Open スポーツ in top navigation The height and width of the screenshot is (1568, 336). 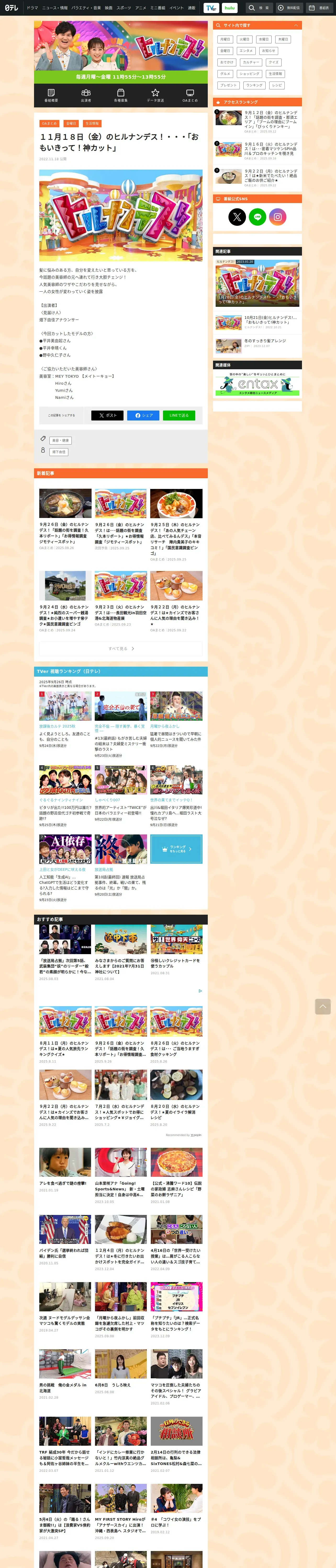(124, 8)
